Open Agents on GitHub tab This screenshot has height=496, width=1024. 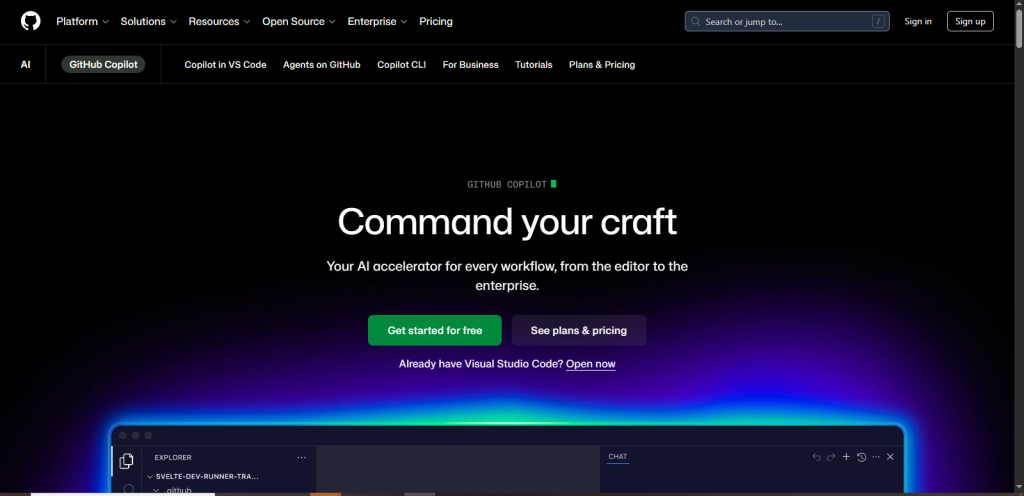coord(321,65)
